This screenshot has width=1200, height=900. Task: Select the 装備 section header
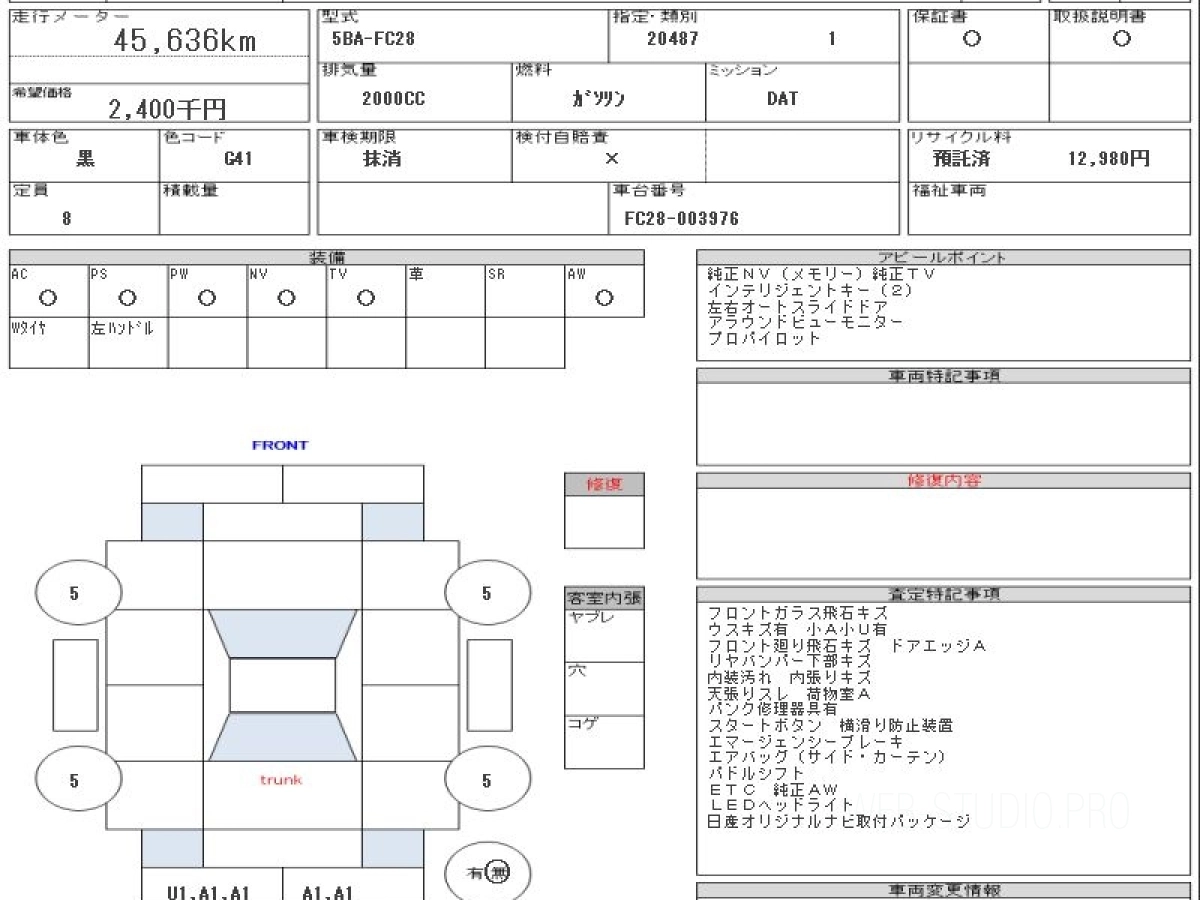click(327, 258)
